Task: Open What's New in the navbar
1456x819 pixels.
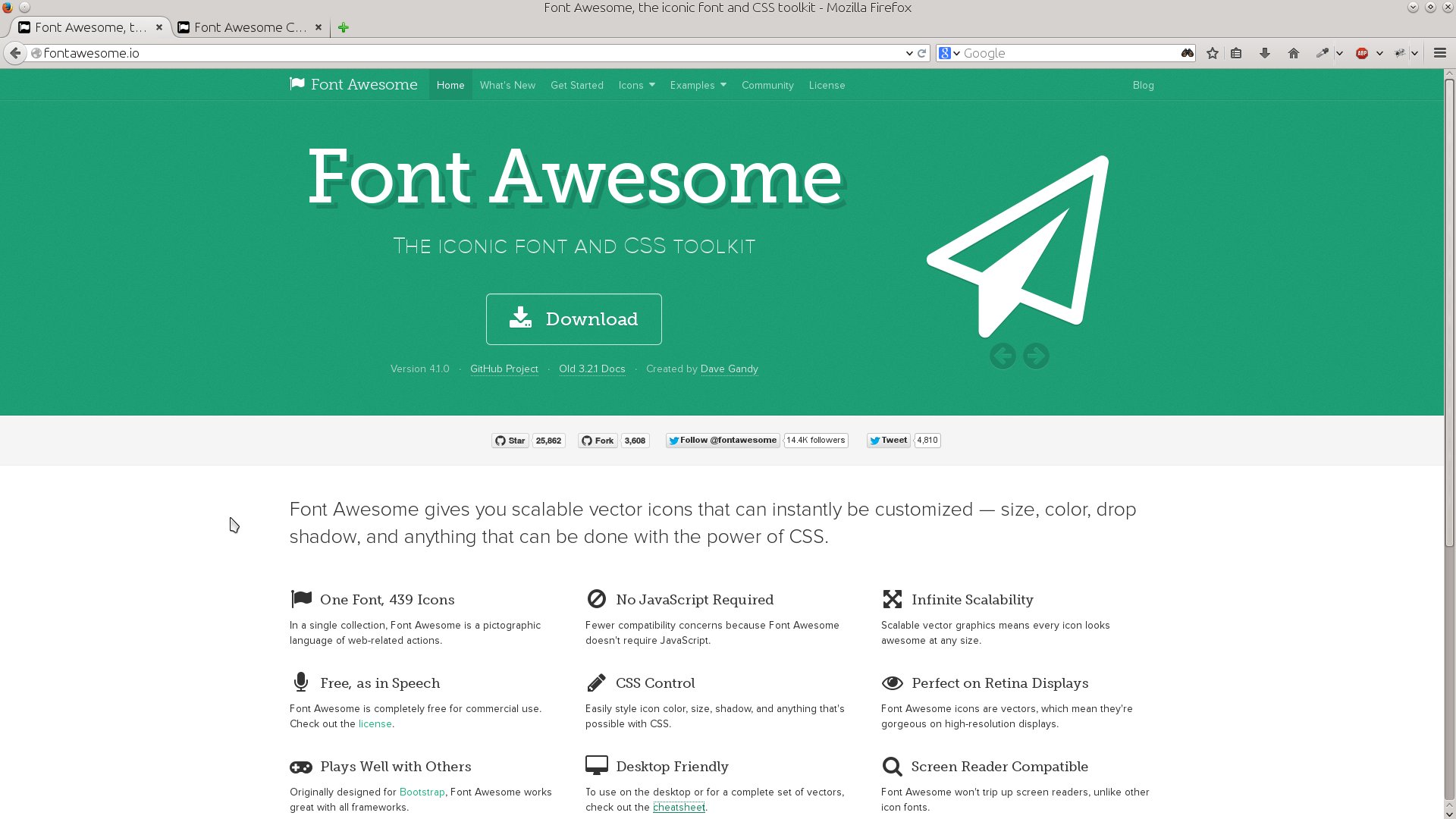Action: (507, 85)
